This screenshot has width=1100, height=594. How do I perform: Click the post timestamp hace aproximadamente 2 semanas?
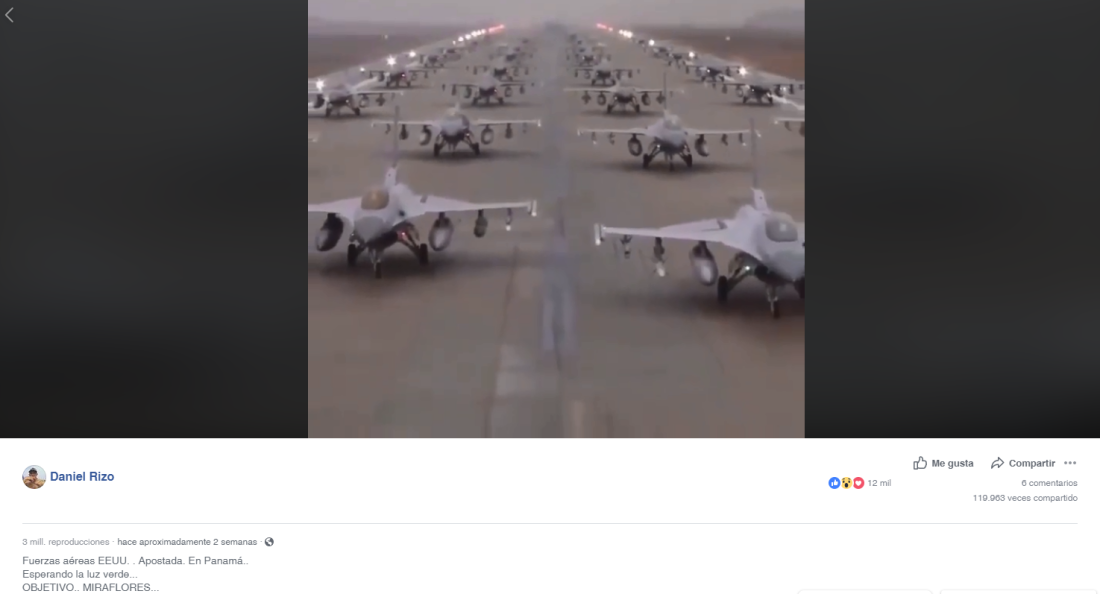click(187, 541)
